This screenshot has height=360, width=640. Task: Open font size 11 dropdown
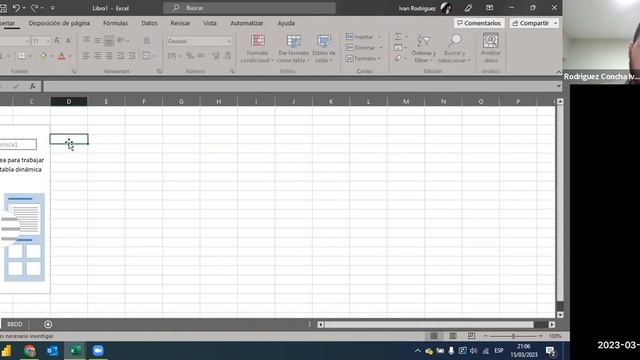point(48,41)
